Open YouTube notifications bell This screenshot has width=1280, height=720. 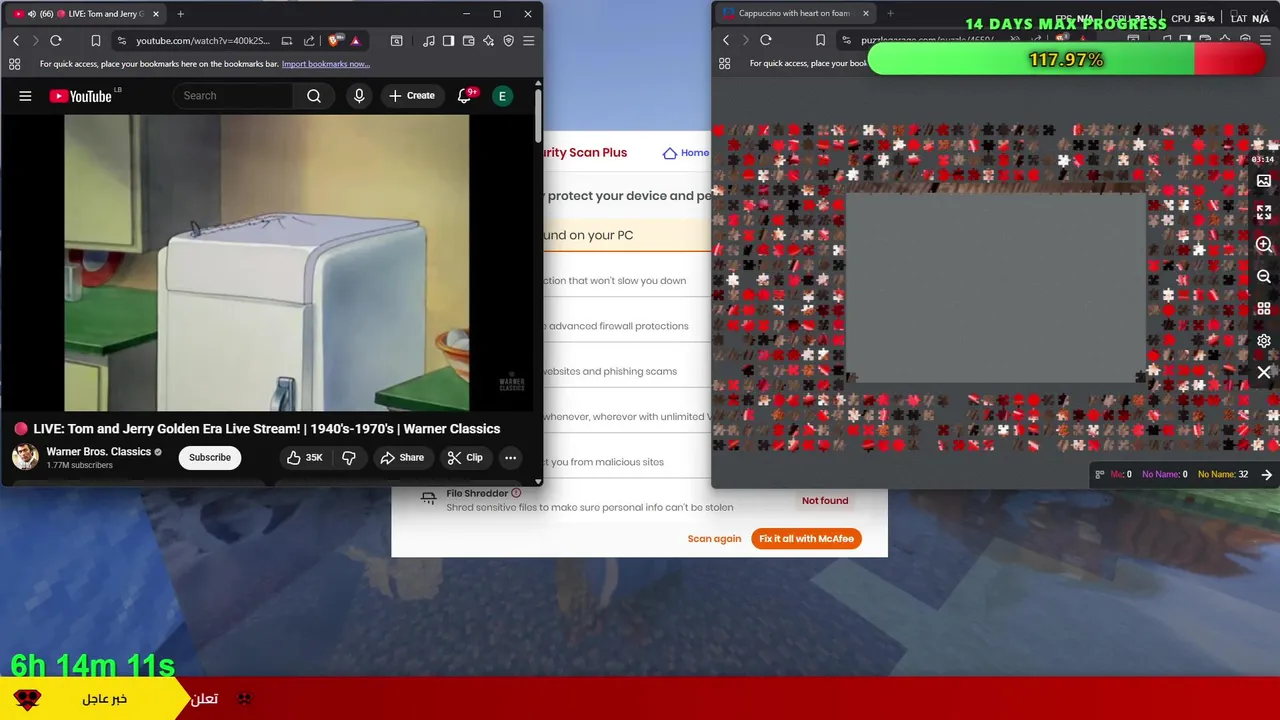[464, 96]
